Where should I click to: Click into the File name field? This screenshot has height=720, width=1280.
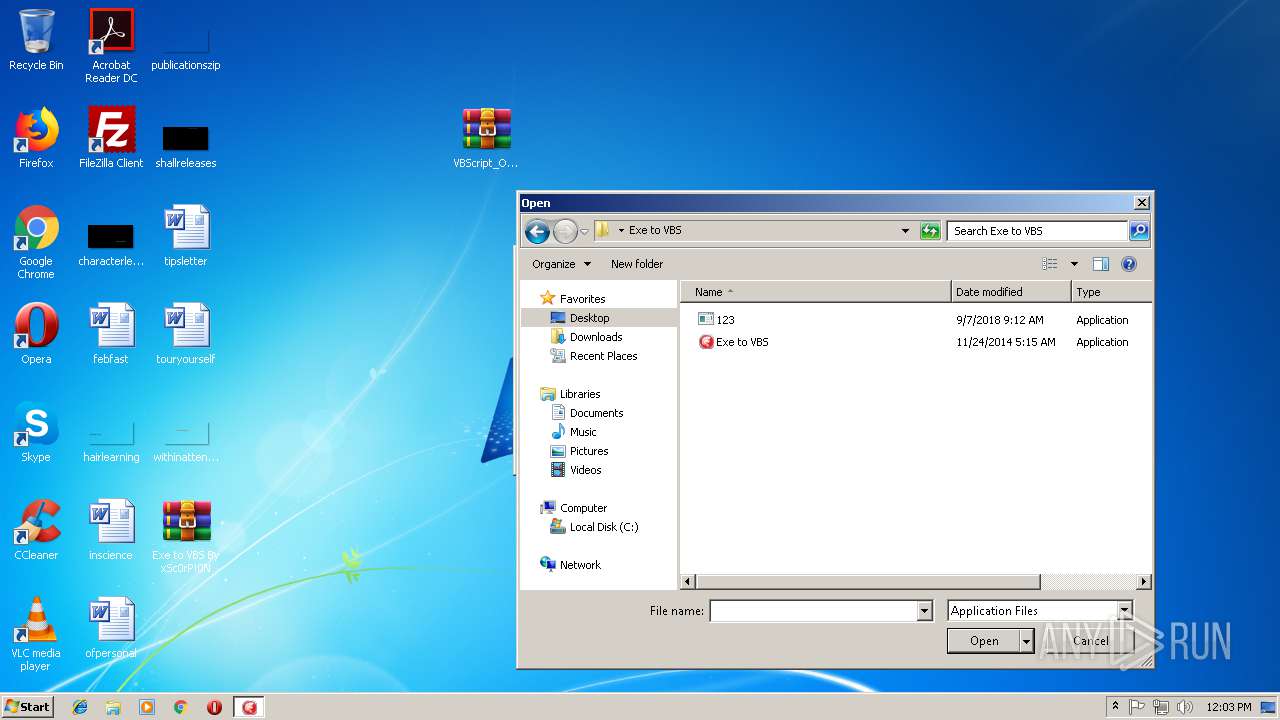(x=813, y=611)
